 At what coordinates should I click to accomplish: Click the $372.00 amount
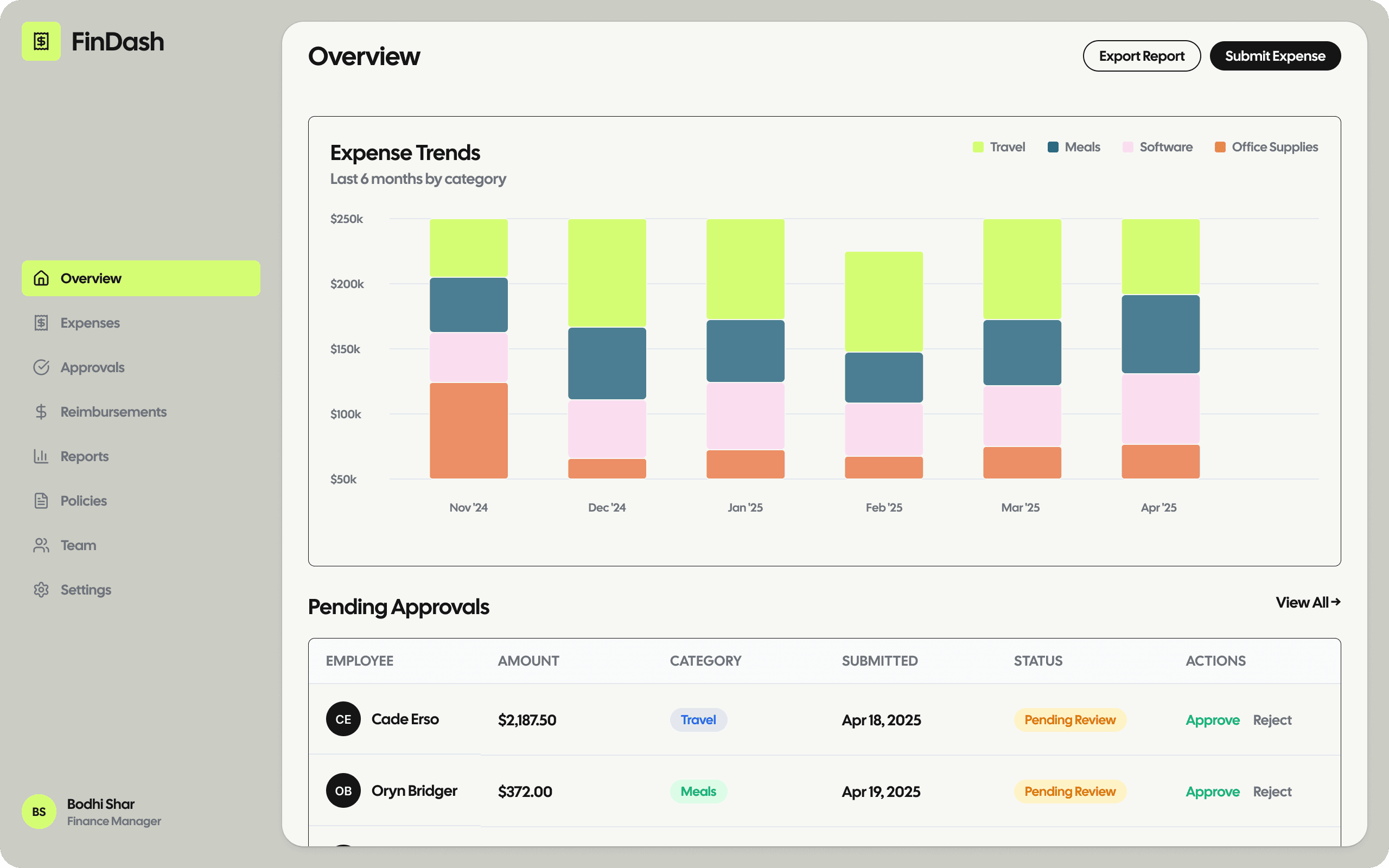[x=525, y=792]
